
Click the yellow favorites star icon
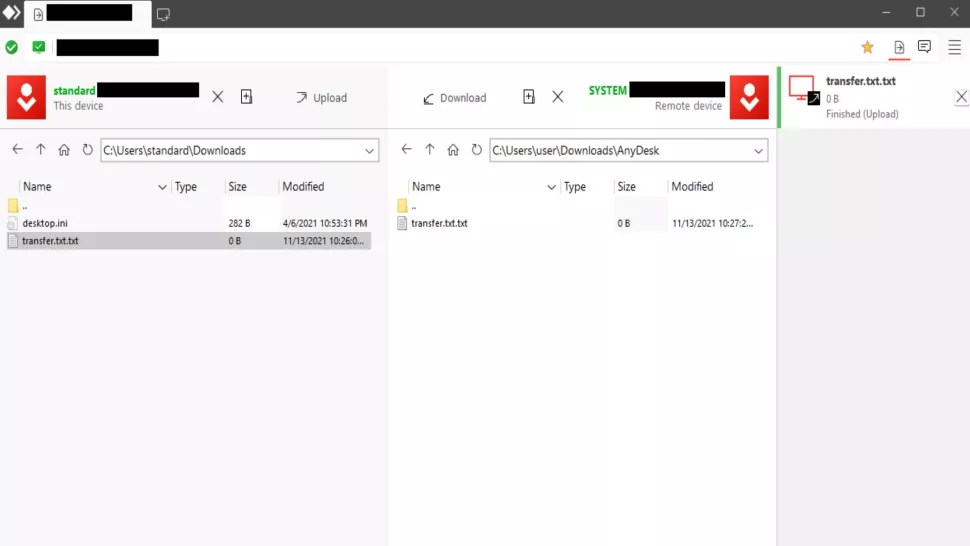tap(867, 47)
